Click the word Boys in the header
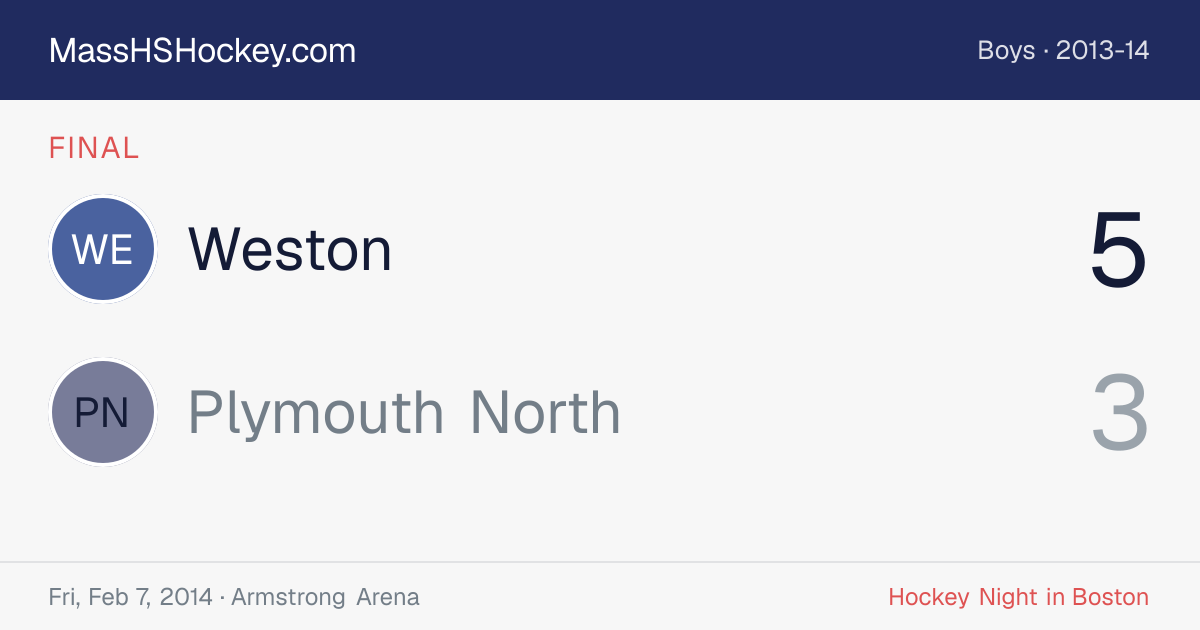This screenshot has width=1200, height=630. (x=1006, y=51)
